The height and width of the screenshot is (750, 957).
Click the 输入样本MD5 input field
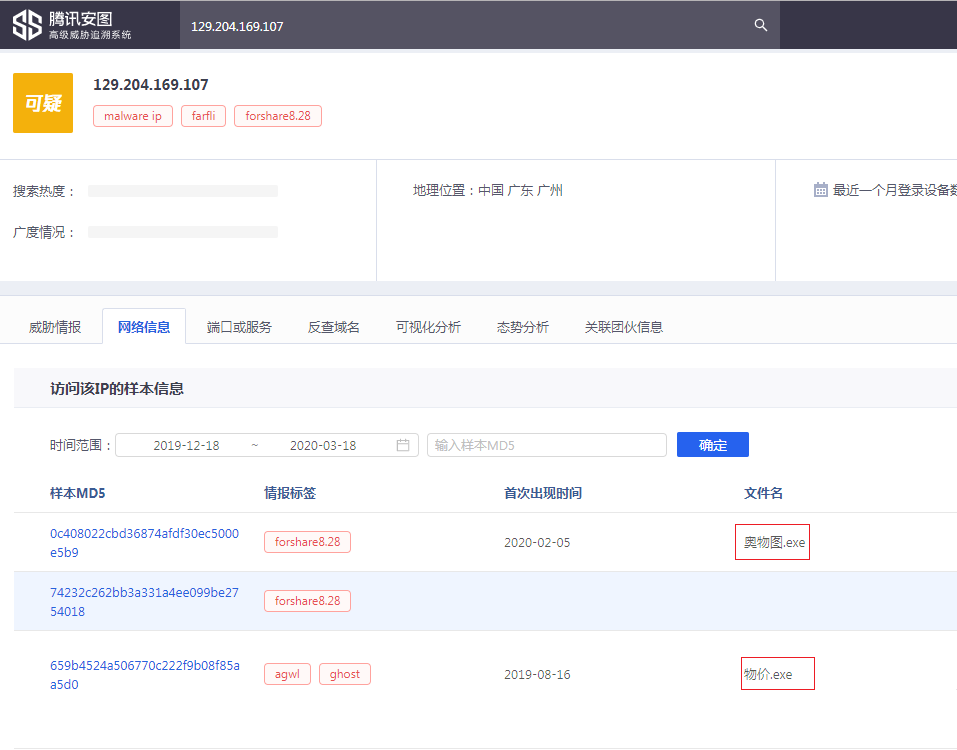[546, 445]
